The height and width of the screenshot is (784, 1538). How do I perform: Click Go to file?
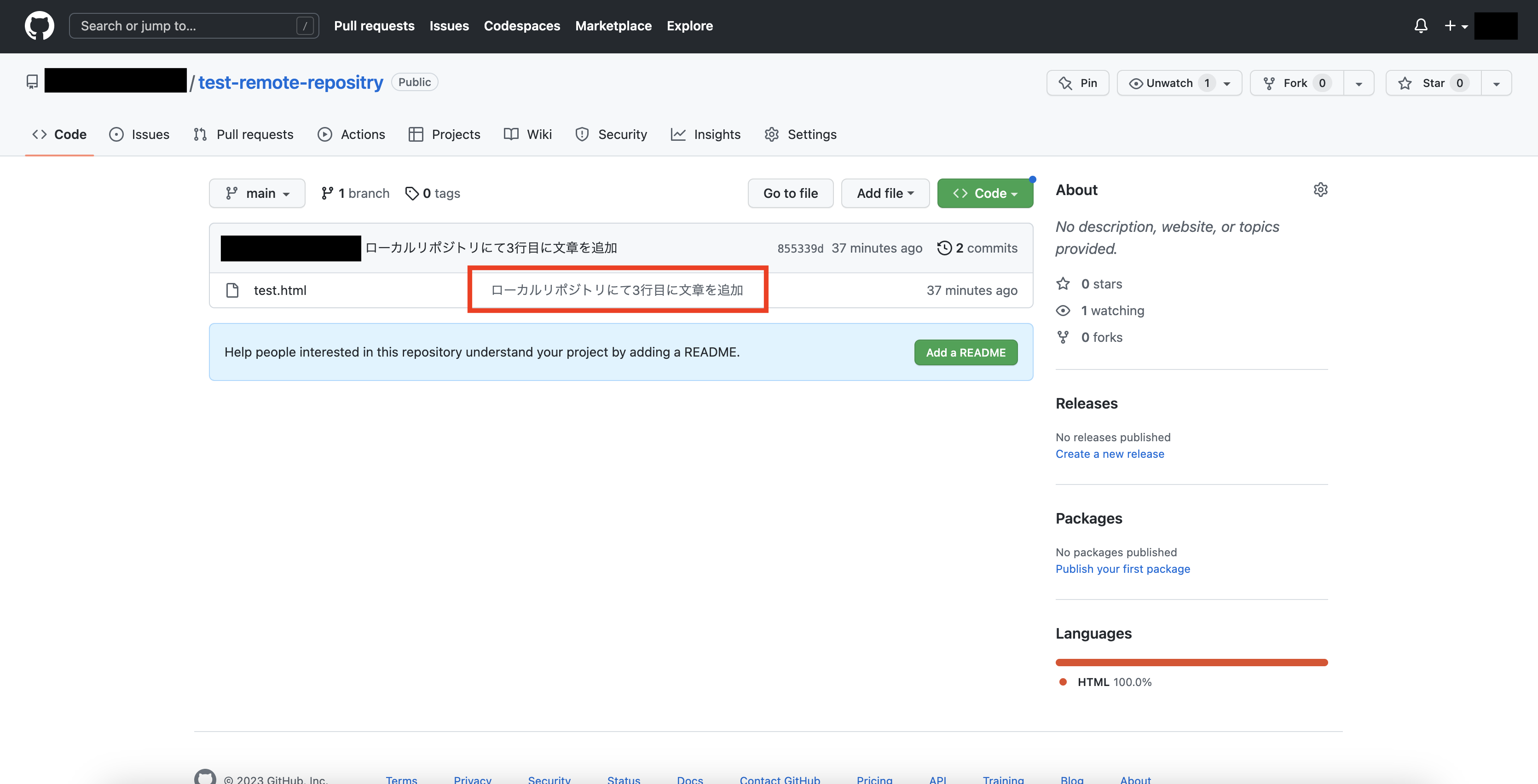pos(791,193)
